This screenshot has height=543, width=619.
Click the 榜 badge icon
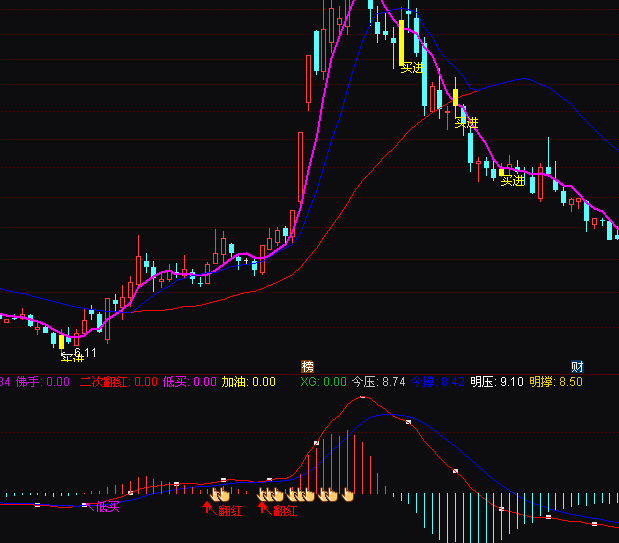click(x=307, y=366)
